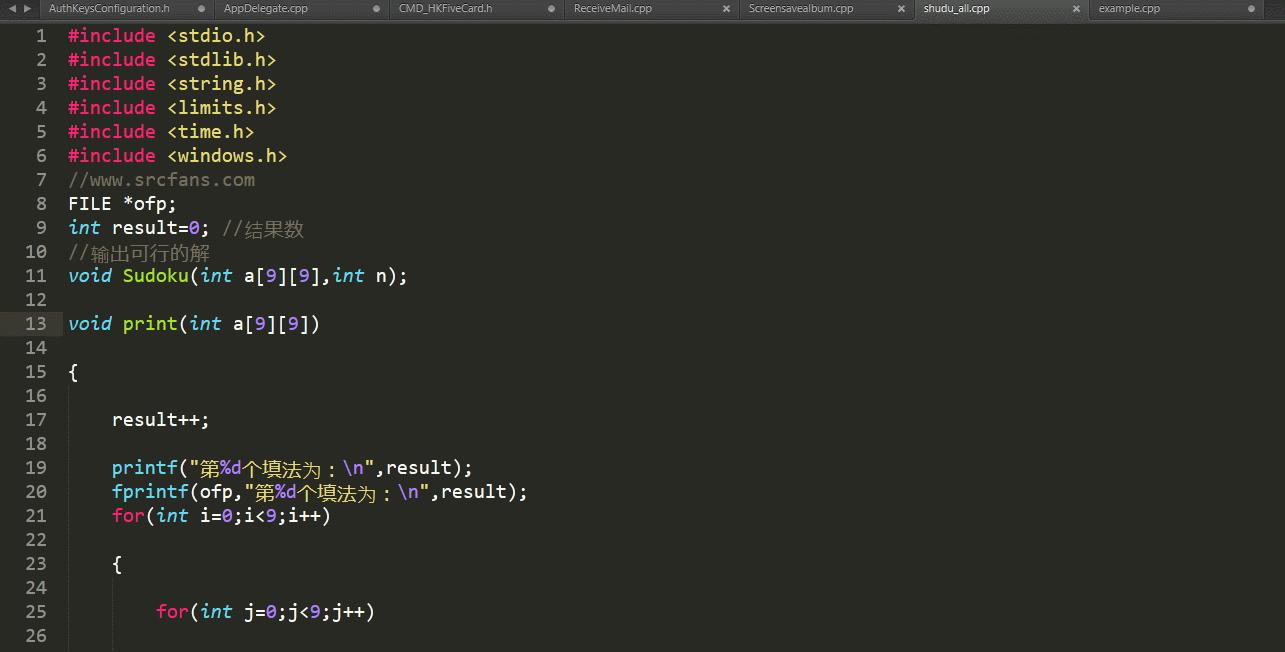Click the close icon on Screensavealbum.cpp tab

click(x=901, y=8)
